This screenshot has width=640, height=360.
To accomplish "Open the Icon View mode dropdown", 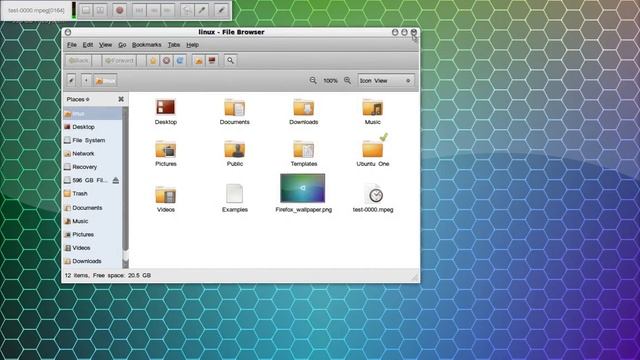I will pyautogui.click(x=386, y=80).
